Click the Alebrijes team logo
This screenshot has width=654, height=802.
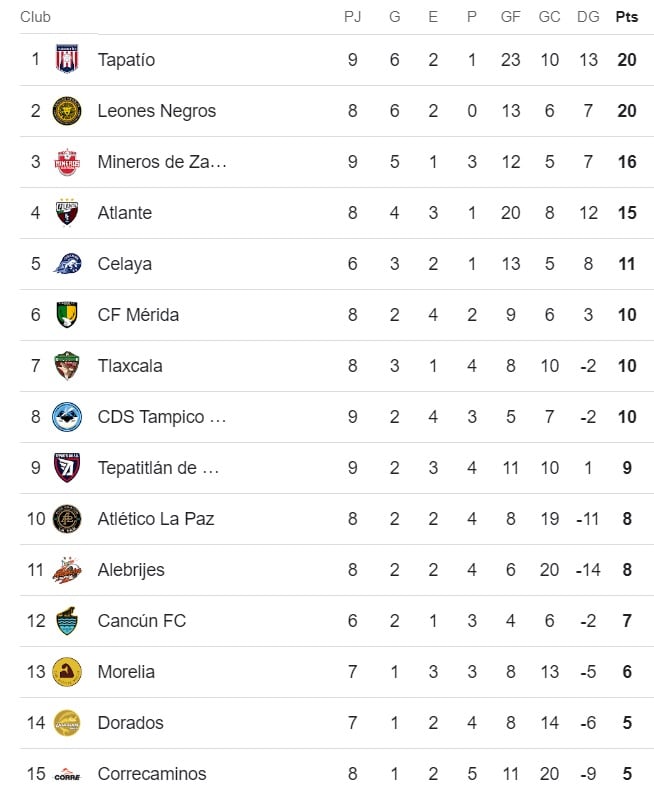[x=67, y=570]
